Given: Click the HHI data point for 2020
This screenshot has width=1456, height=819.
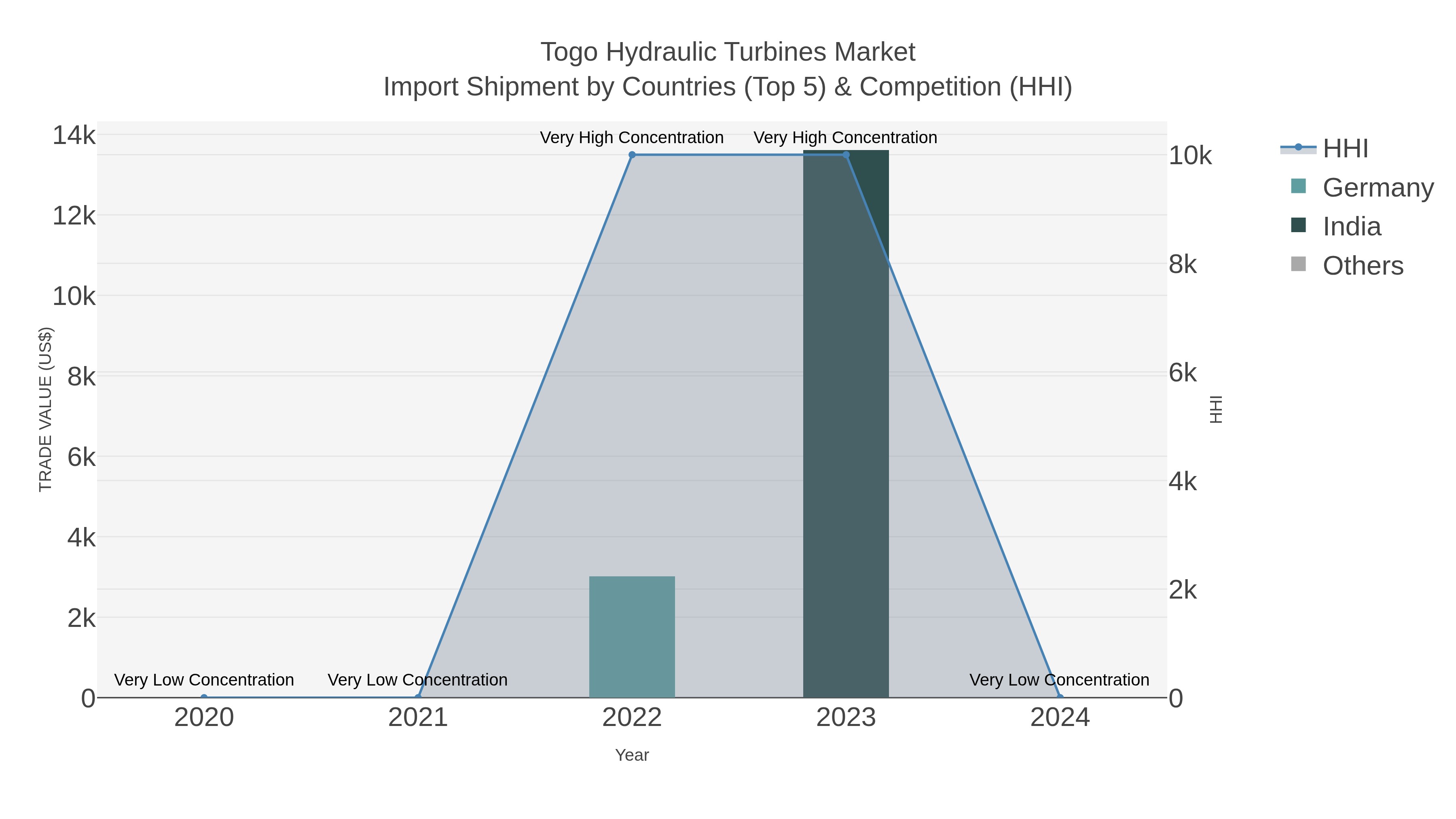Looking at the screenshot, I should 204,698.
